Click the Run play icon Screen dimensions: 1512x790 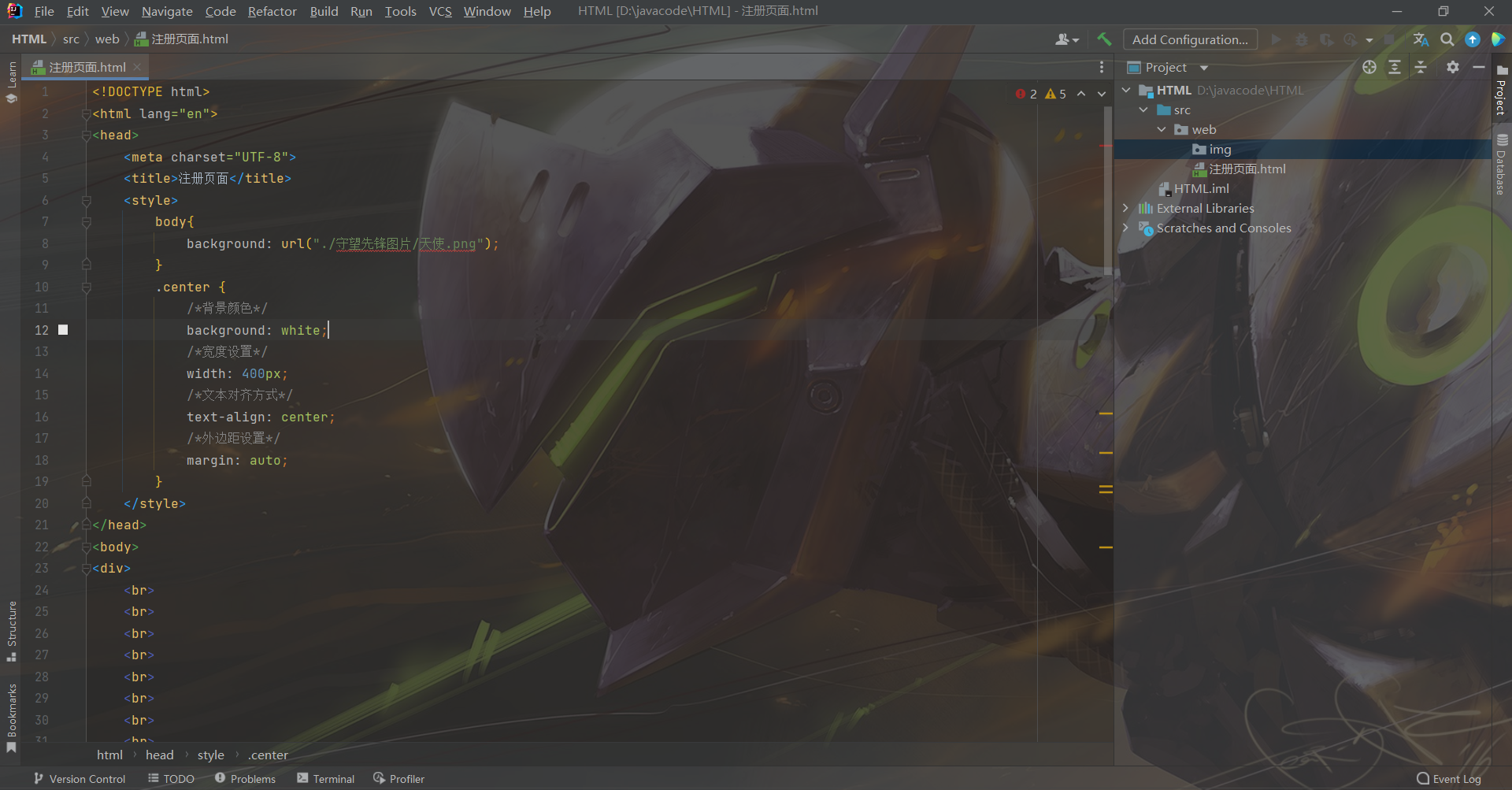pos(1276,39)
